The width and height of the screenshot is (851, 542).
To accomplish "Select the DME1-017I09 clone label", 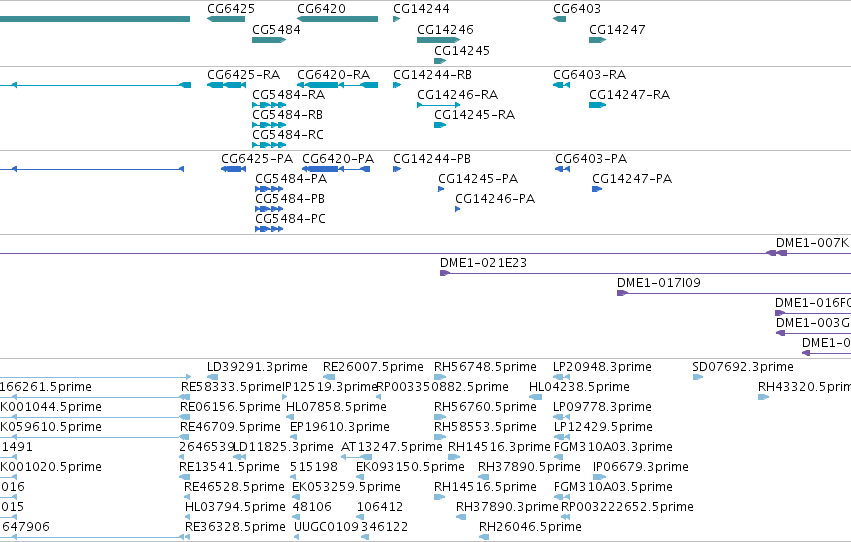I will tap(659, 283).
